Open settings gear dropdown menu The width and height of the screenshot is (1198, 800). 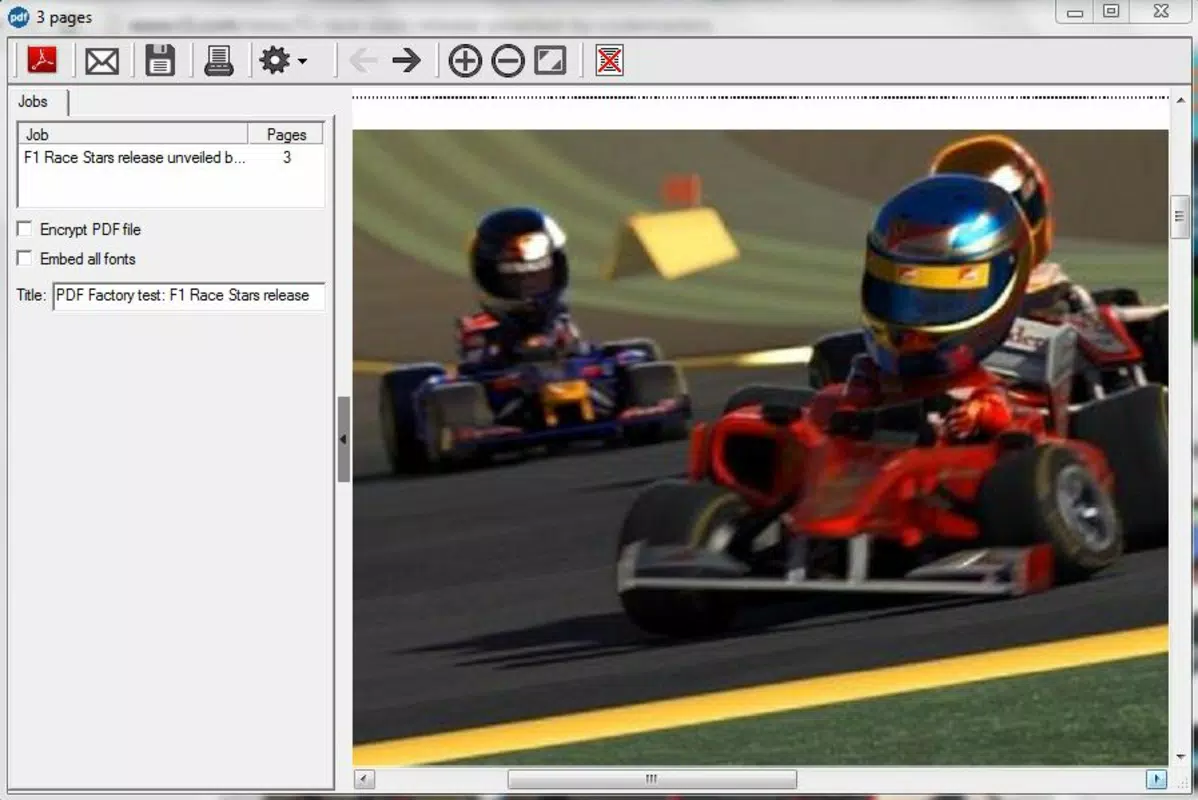click(283, 60)
